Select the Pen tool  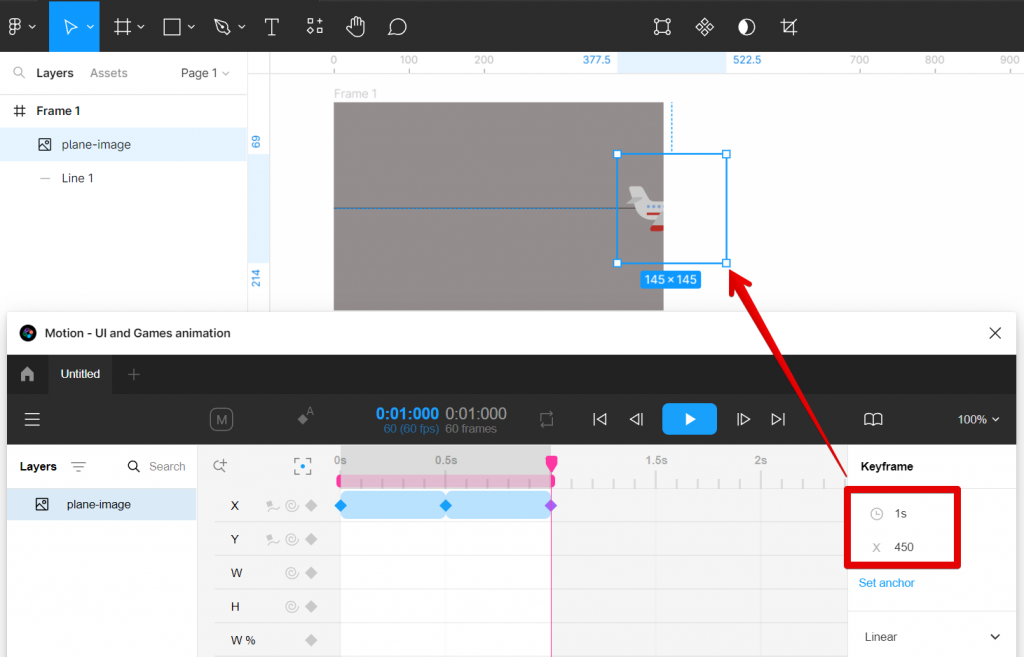(223, 27)
